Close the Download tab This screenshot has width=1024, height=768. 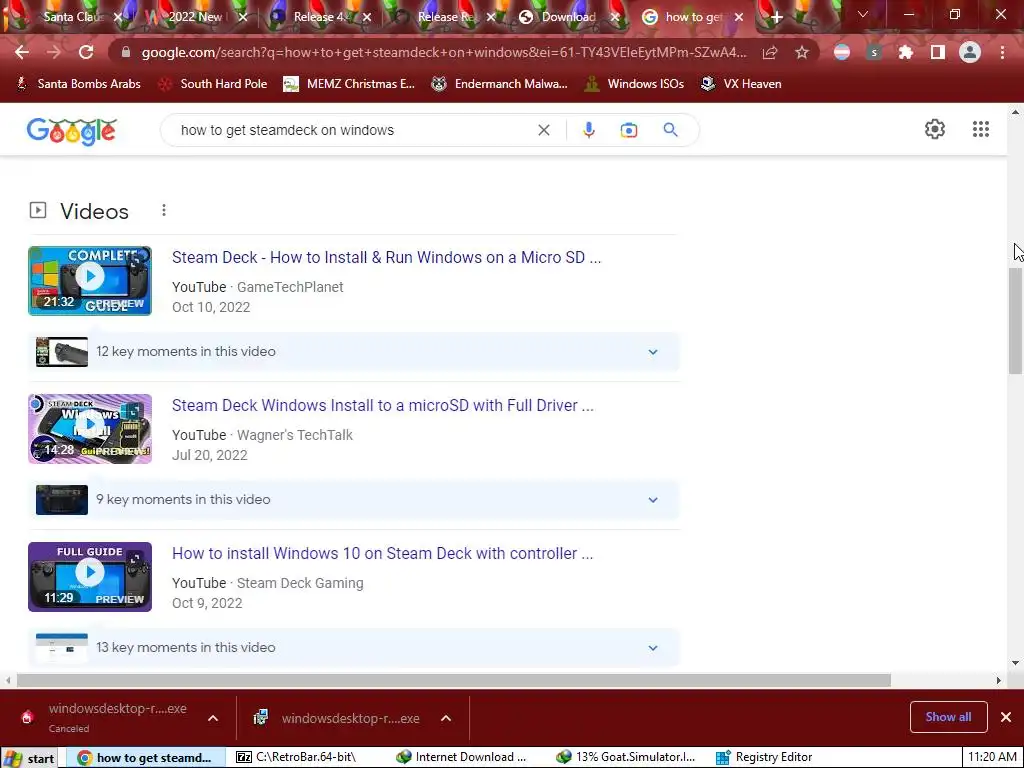click(615, 18)
